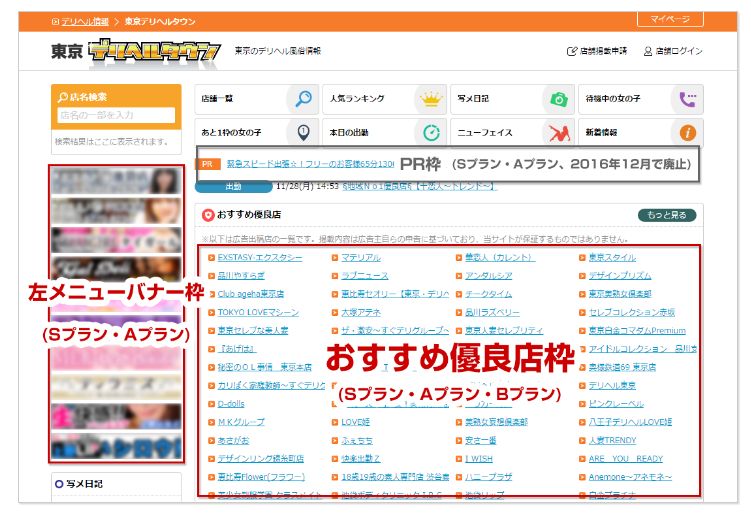
Task: Open the マテリアル shop link
Action: point(361,258)
